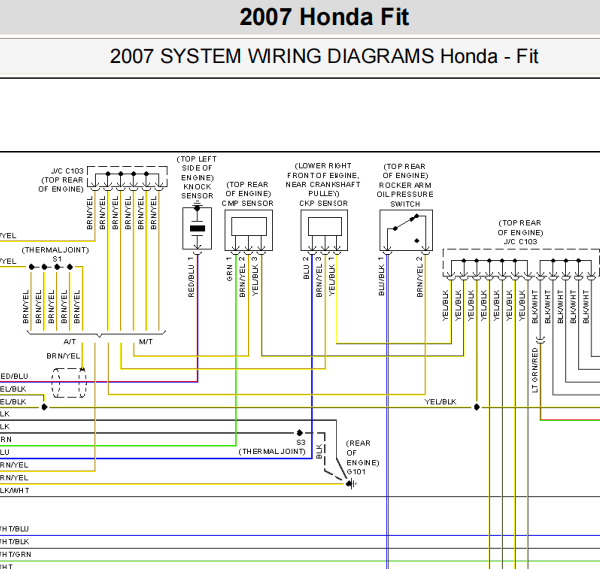Viewport: 600px width, 569px height.
Task: Click the 'YEL/BLK 1' label under CKP sensor
Action: (331, 276)
